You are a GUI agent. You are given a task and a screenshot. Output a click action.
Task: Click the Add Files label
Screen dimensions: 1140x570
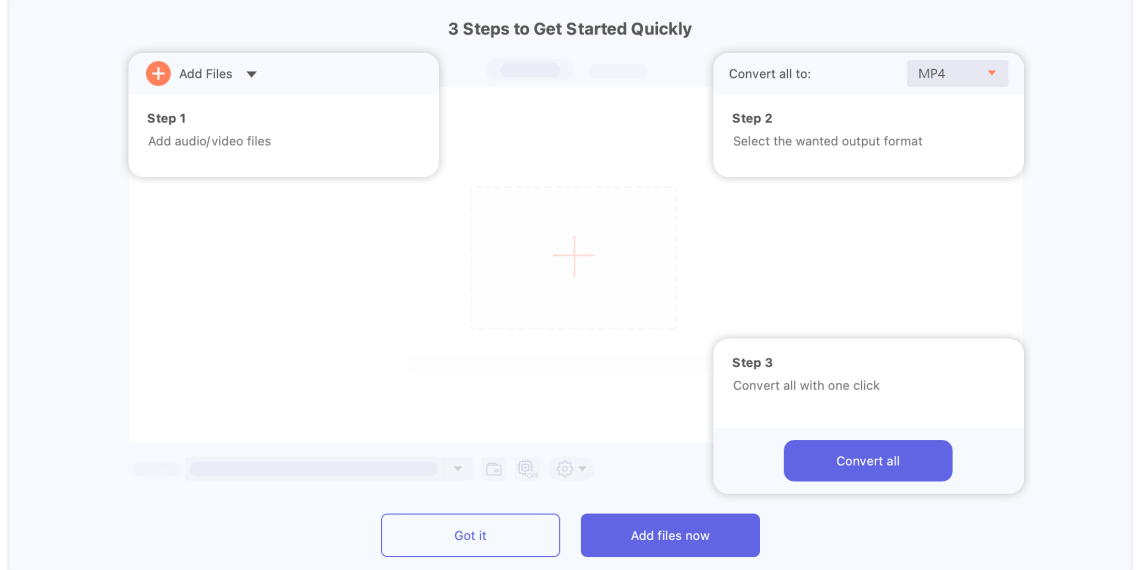[x=205, y=74]
